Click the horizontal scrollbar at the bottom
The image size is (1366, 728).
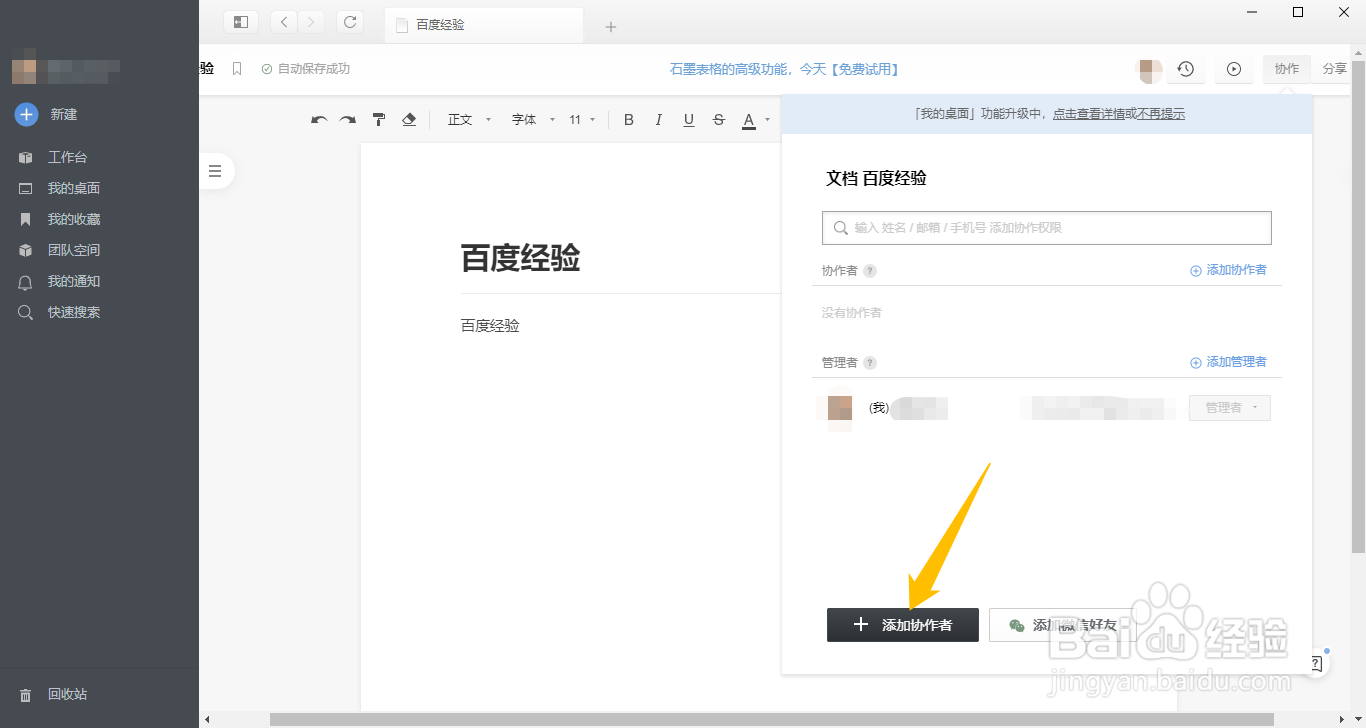(x=771, y=719)
